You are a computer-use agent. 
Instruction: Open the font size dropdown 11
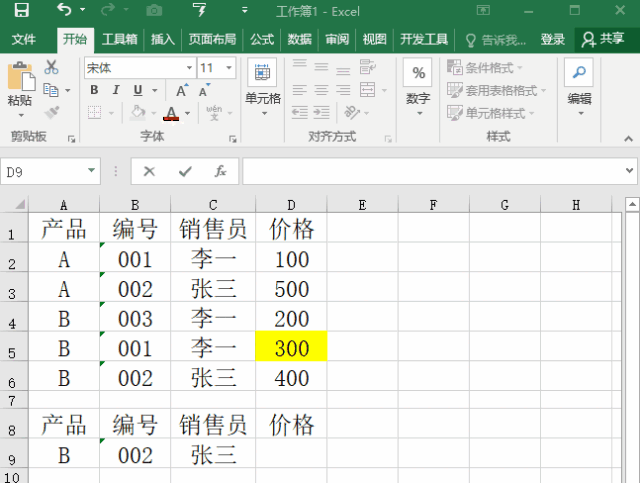(229, 68)
